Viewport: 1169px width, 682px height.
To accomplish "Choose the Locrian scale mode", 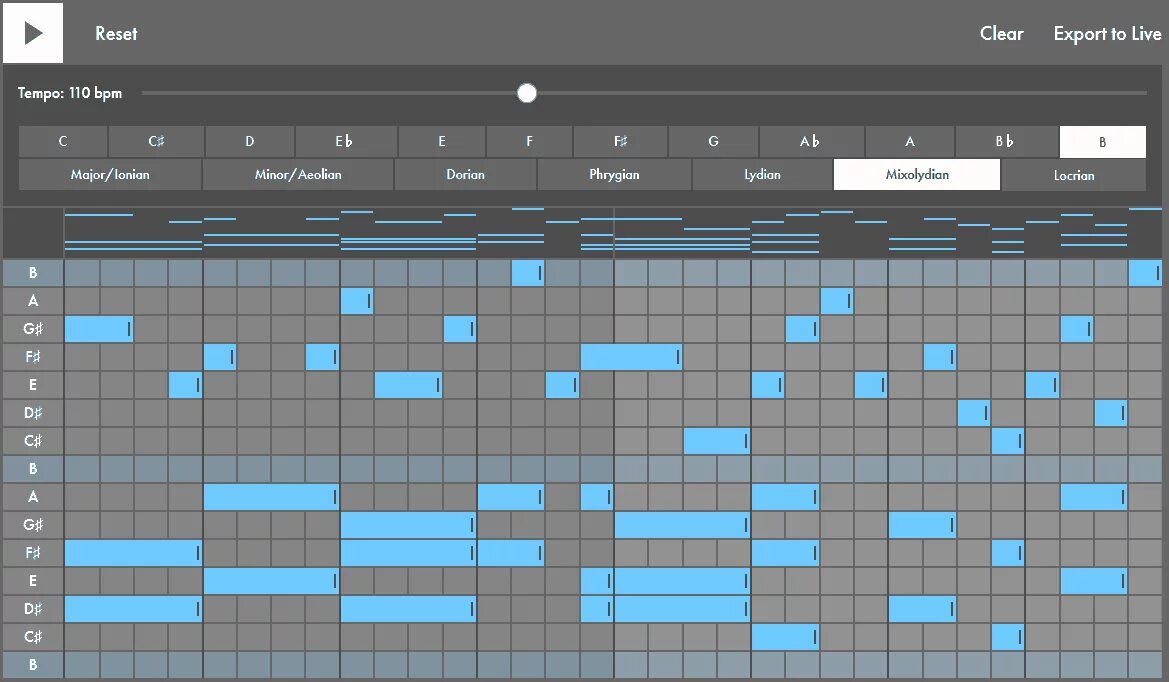I will coord(1074,174).
